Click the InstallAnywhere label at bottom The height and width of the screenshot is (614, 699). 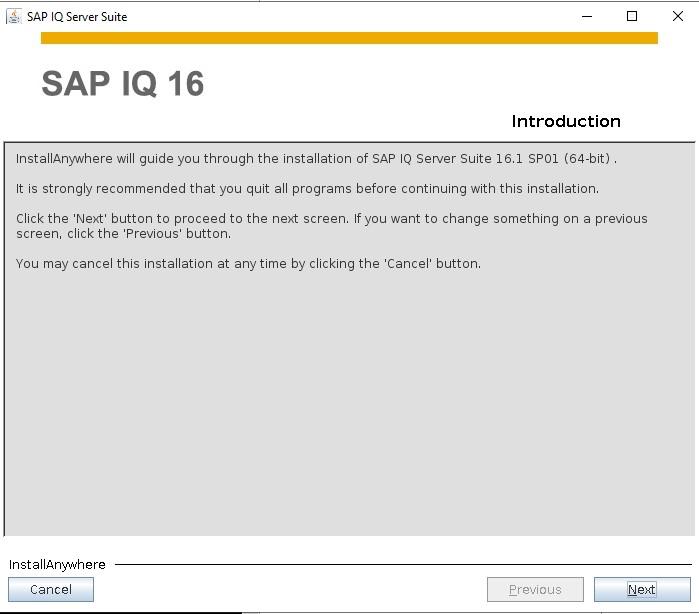click(57, 565)
